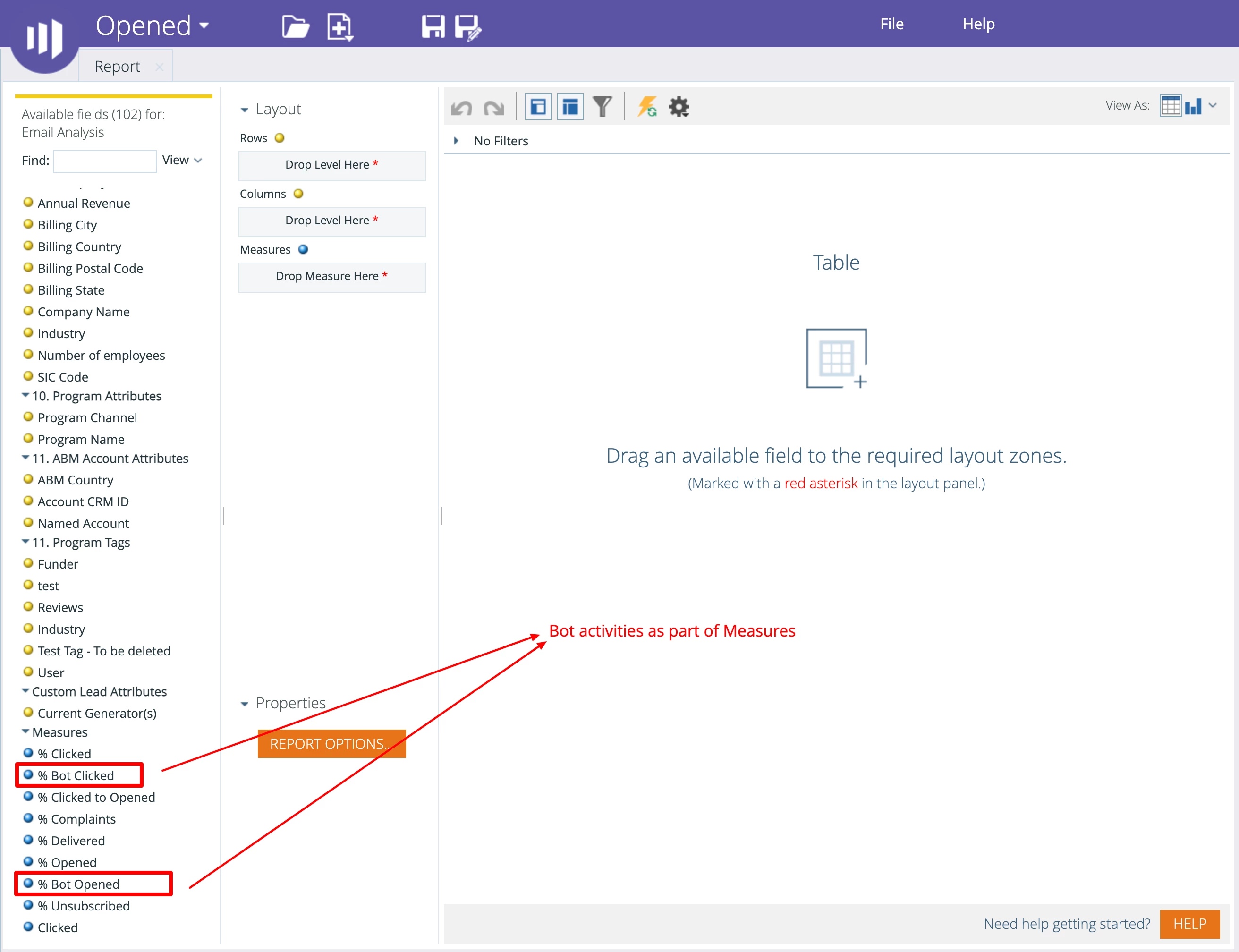The width and height of the screenshot is (1239, 952).
Task: Click the Save disk icon
Action: 433,26
